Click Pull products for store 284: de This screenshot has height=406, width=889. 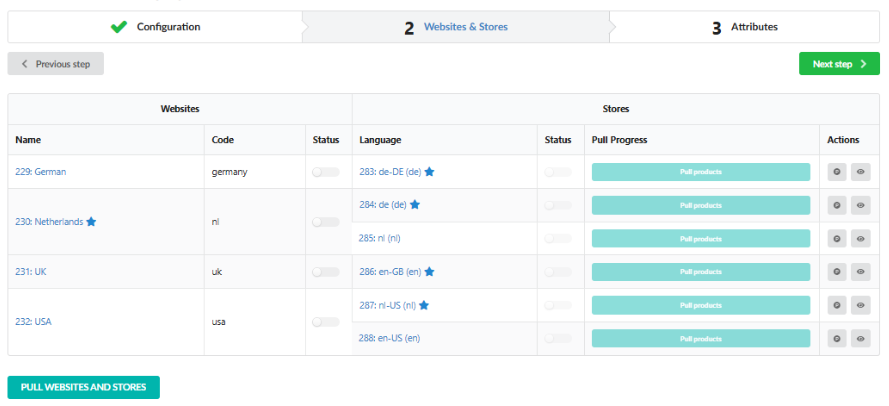click(701, 205)
